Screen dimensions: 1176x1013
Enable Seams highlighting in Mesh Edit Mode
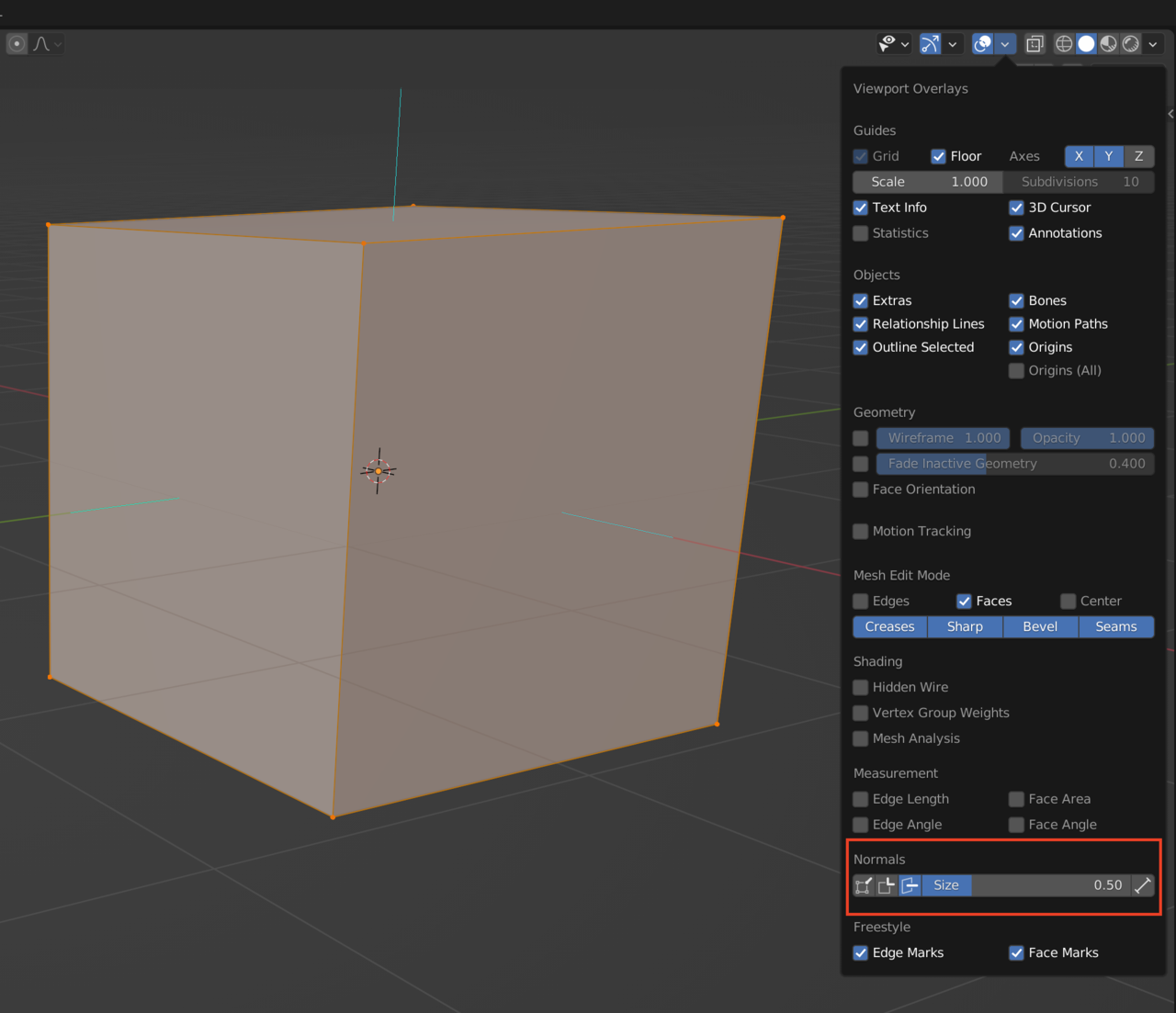pyautogui.click(x=1115, y=626)
